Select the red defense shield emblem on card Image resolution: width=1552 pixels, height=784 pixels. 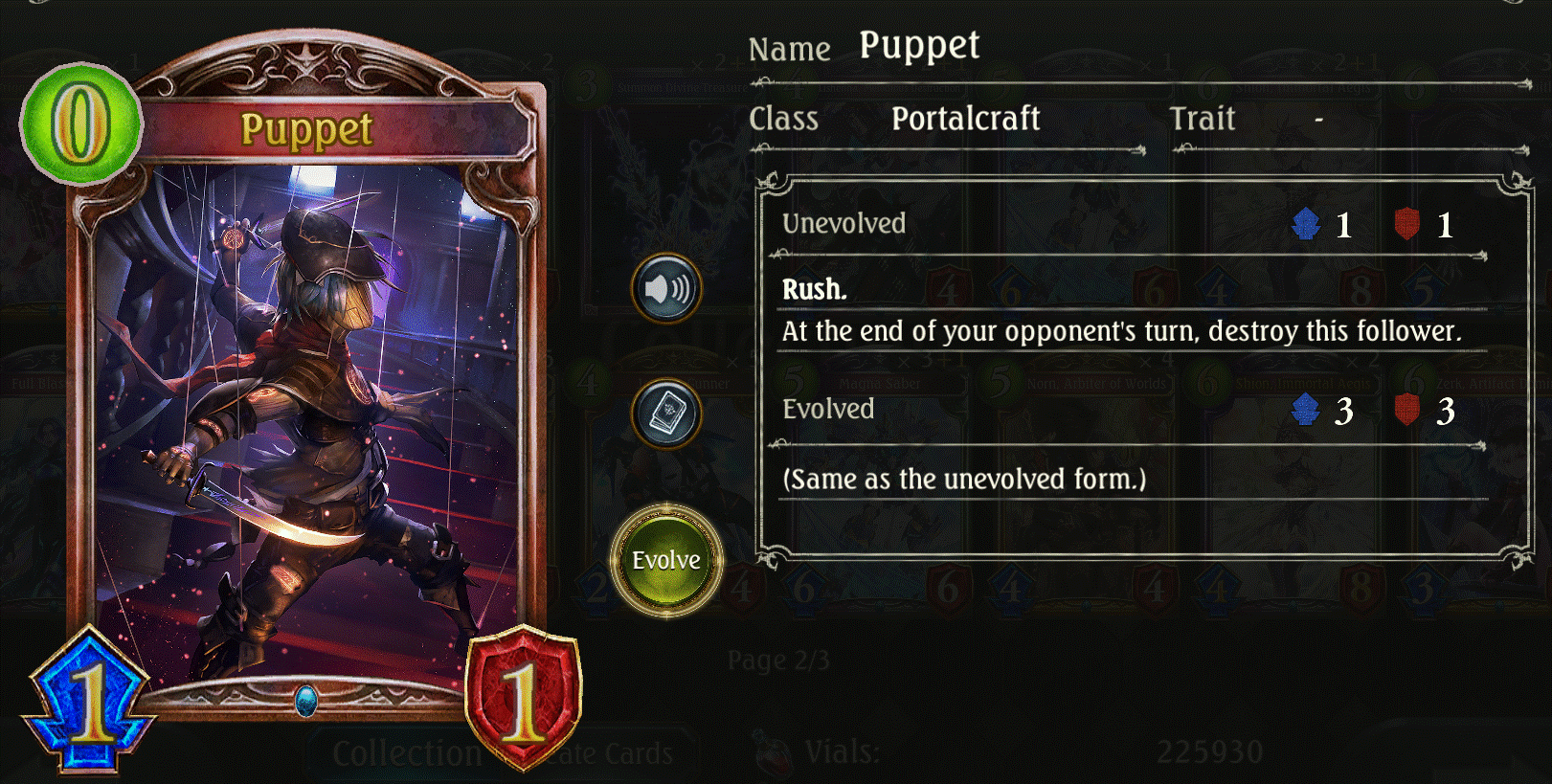tap(524, 698)
